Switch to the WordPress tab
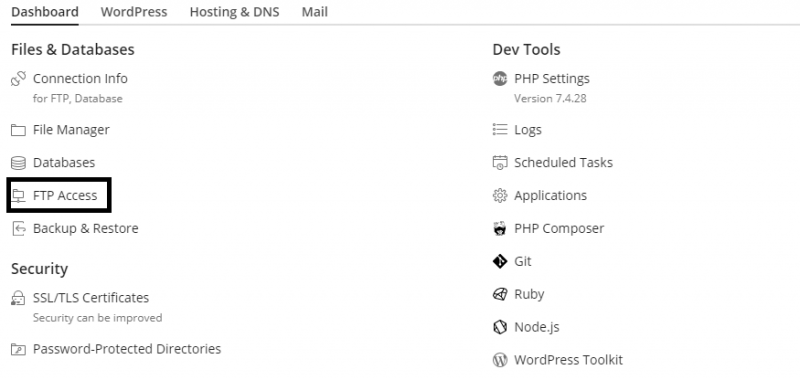The image size is (800, 380). (134, 12)
